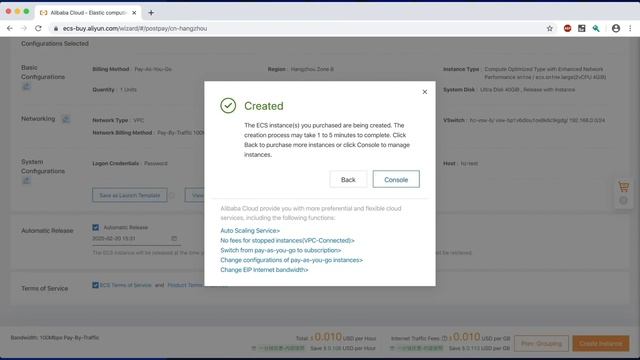Close the Created dialog with the X
Screen dimensions: 640x360
(424, 92)
